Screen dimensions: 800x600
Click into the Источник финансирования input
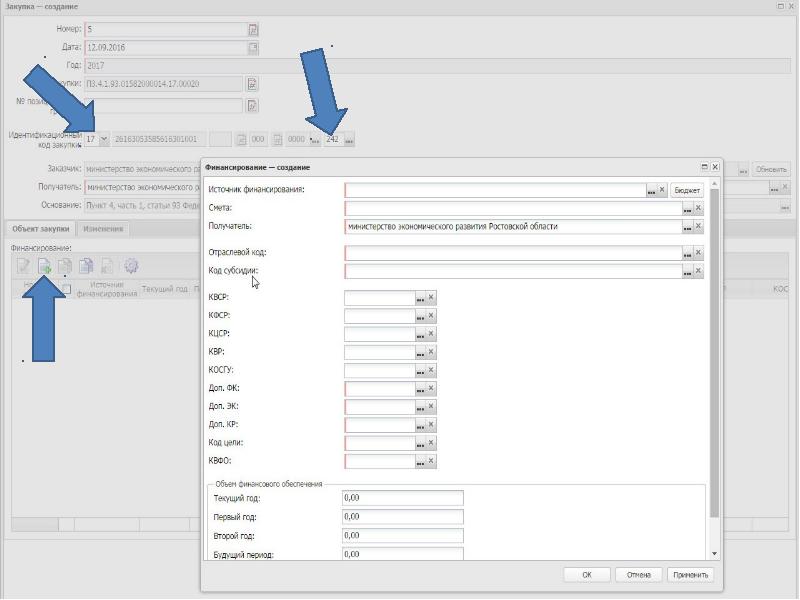point(495,190)
